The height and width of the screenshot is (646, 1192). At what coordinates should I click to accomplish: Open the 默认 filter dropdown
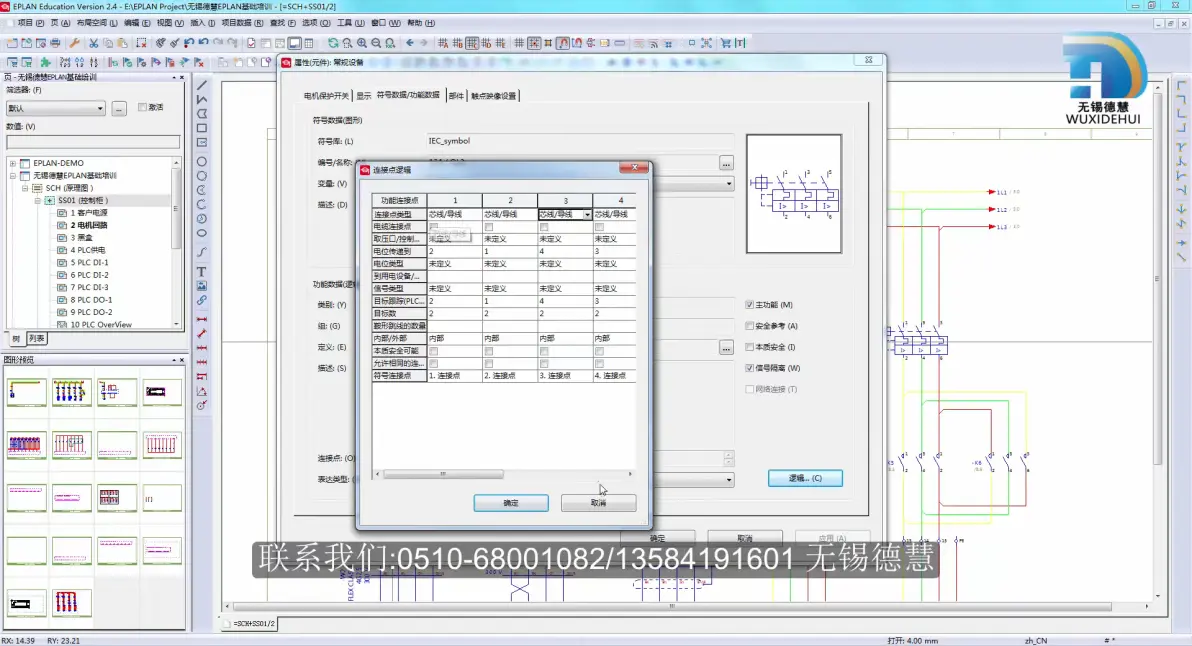coord(55,109)
